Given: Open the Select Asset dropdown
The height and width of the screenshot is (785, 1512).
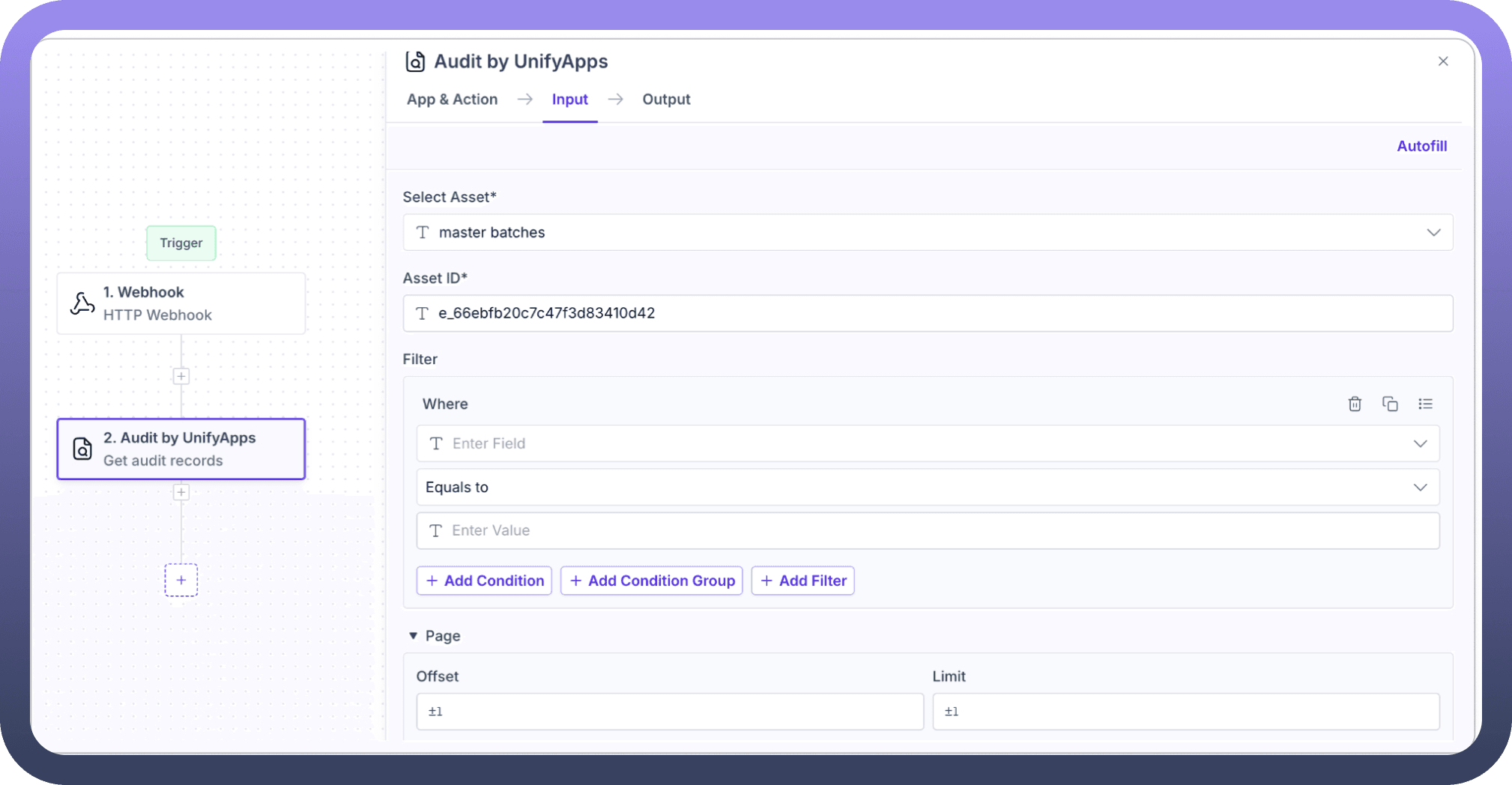Looking at the screenshot, I should click(1433, 232).
